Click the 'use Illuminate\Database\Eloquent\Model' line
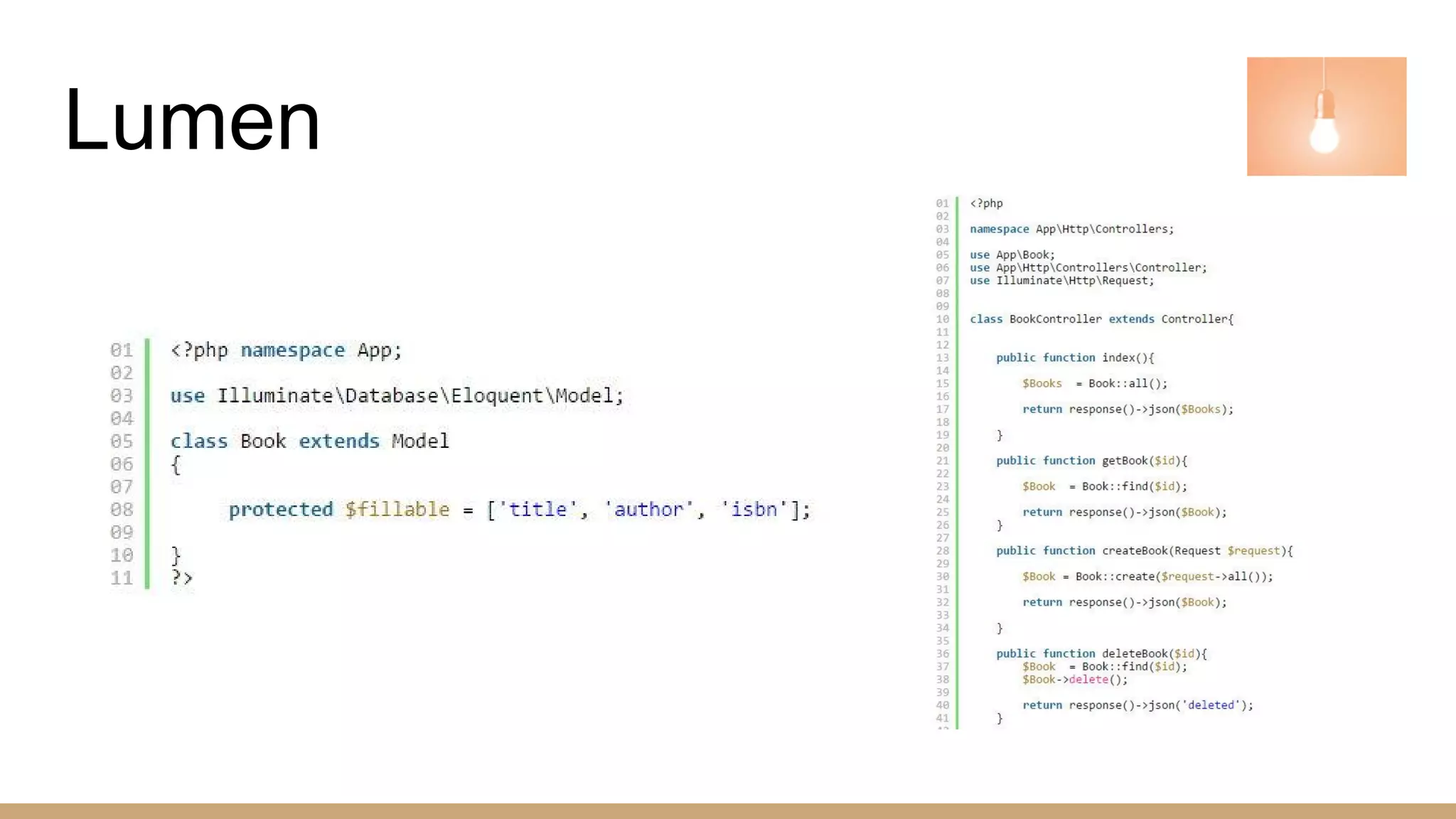This screenshot has width=1456, height=819. (x=397, y=396)
